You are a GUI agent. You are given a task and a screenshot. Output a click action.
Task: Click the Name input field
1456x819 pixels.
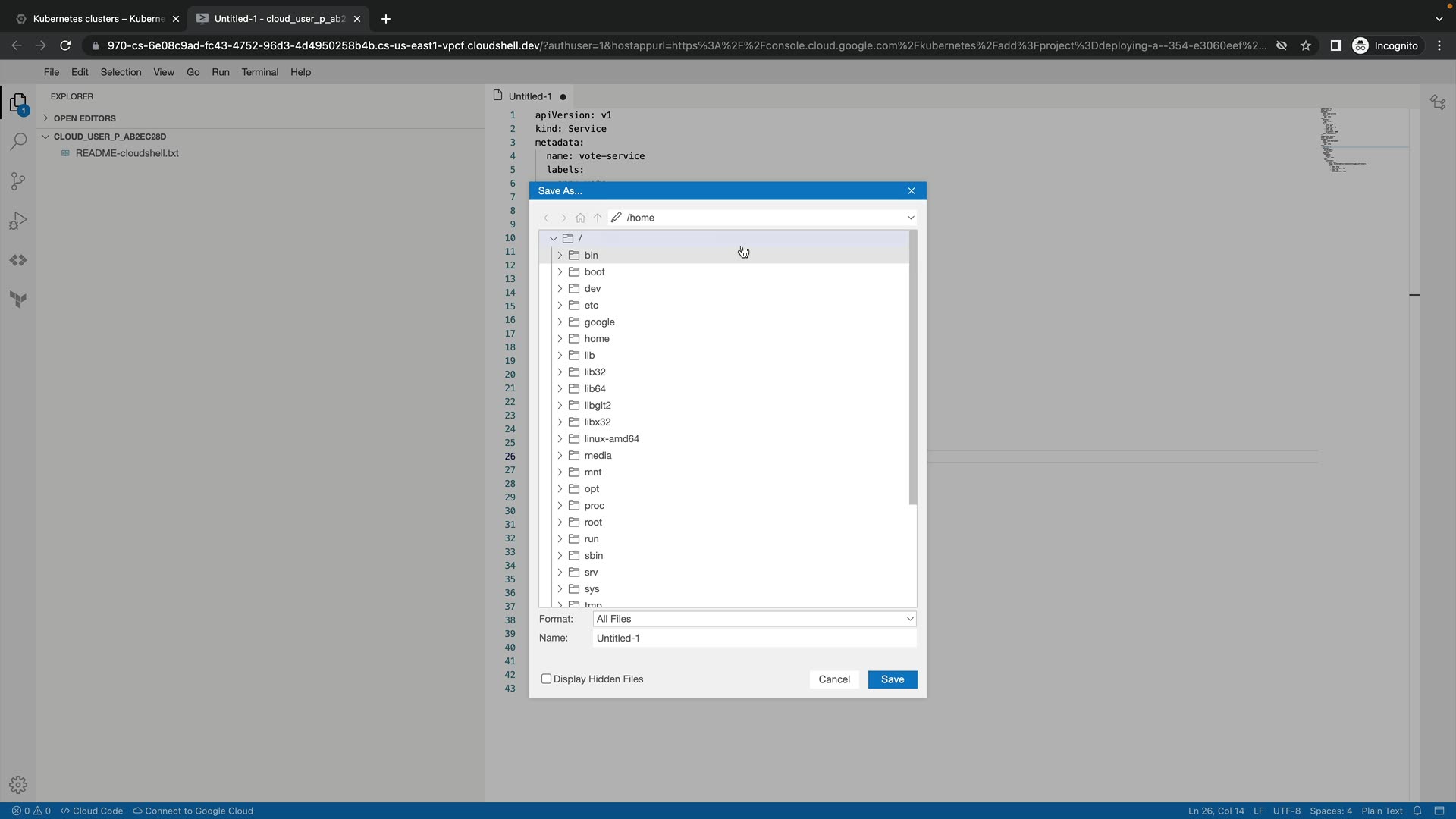coord(754,638)
